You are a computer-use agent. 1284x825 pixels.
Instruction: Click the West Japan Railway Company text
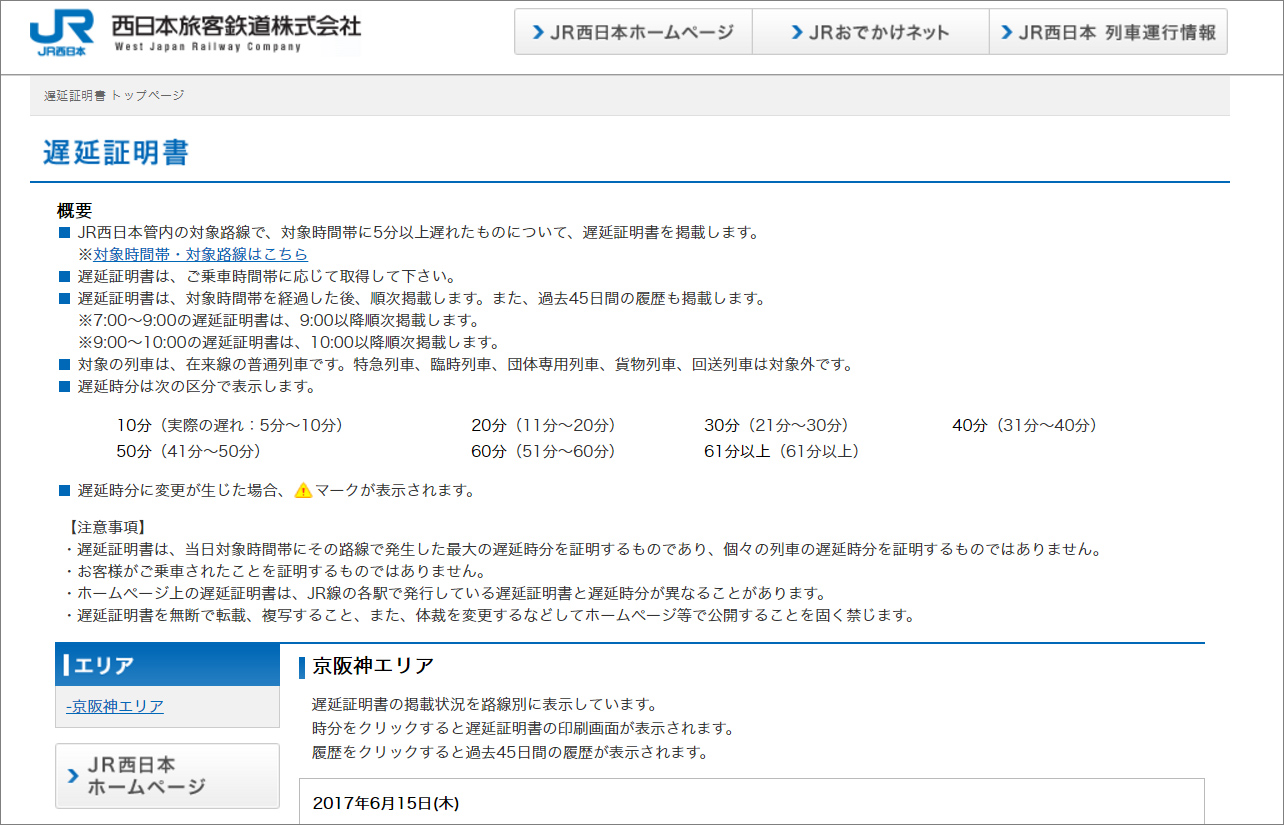click(207, 47)
